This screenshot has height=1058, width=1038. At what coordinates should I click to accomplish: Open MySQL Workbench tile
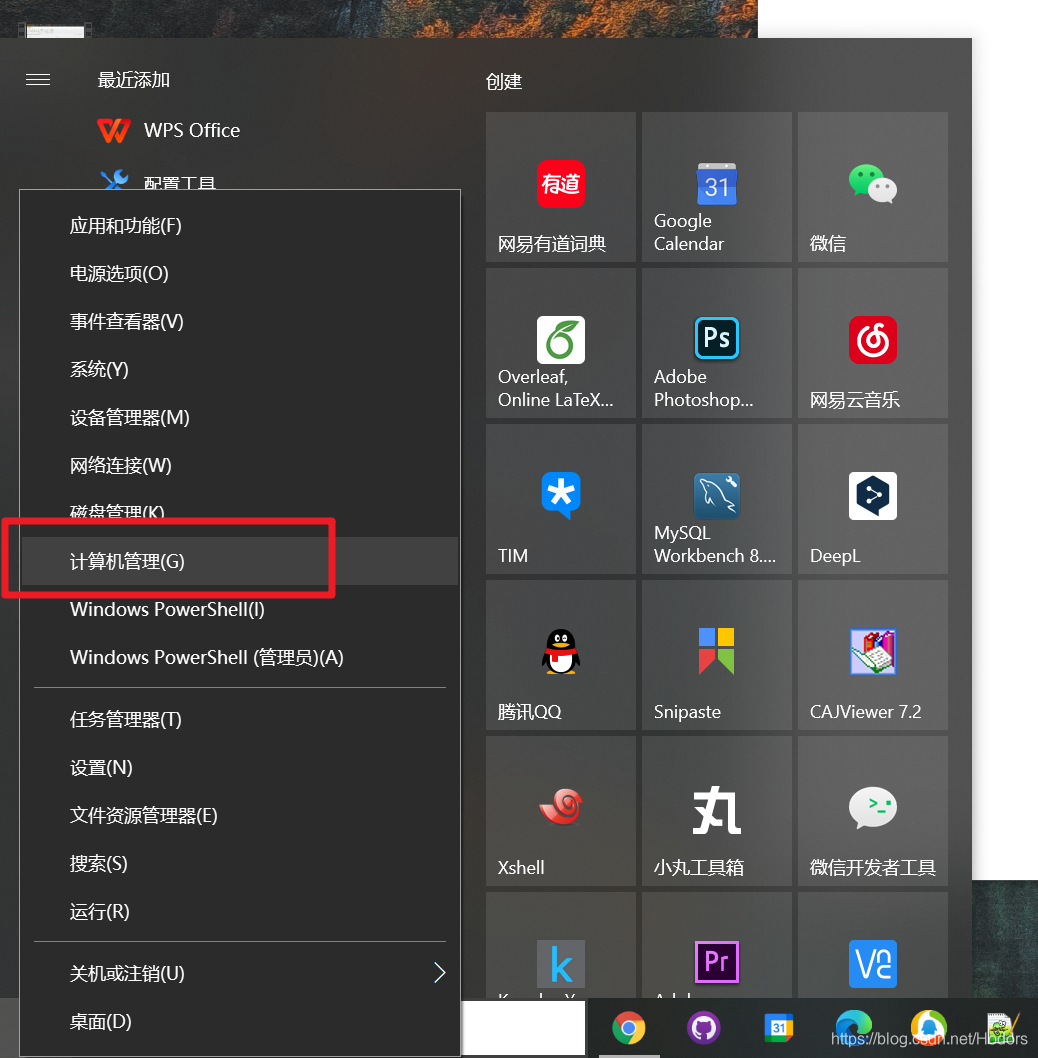(716, 499)
